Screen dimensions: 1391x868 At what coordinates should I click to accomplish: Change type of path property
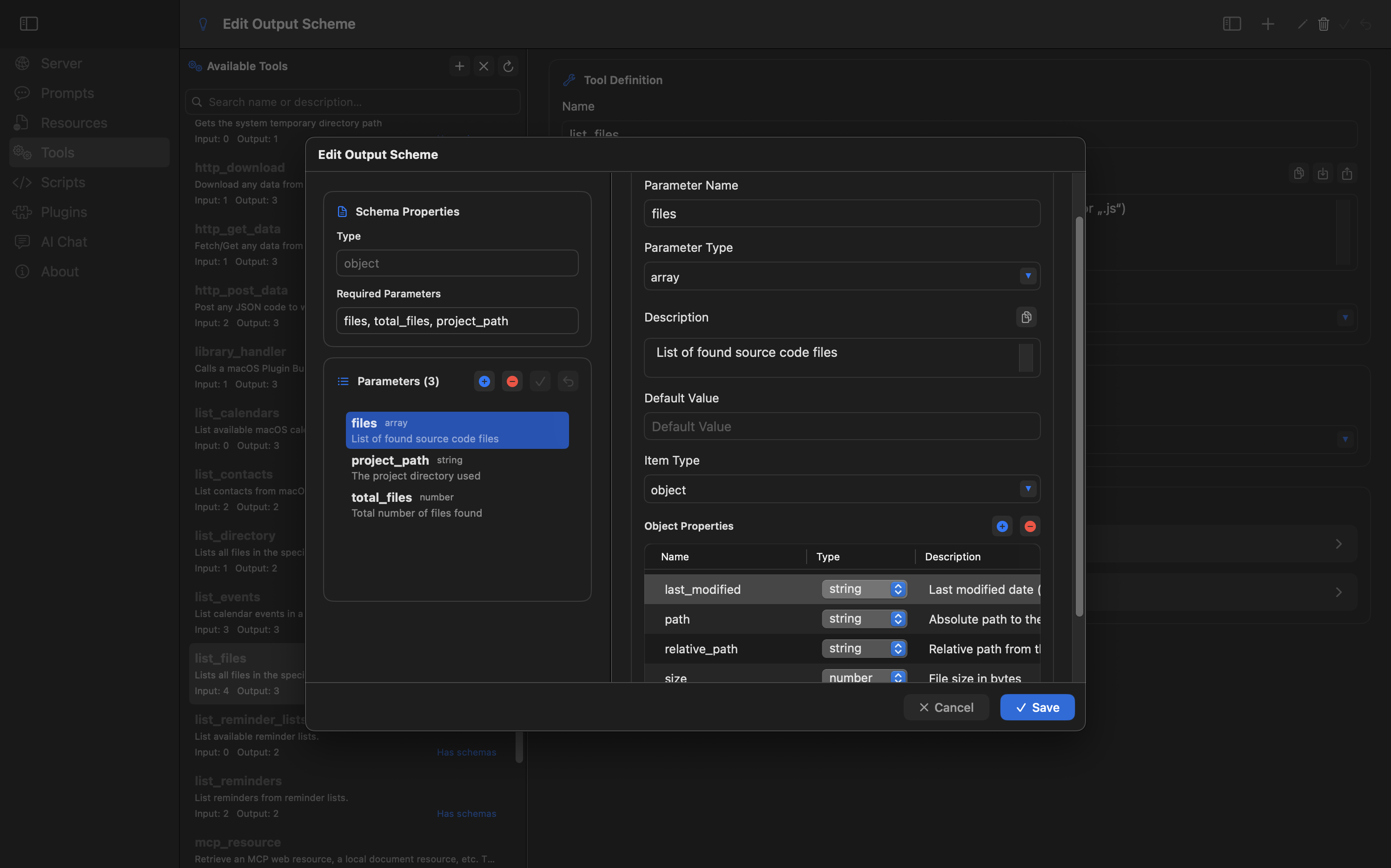click(x=864, y=618)
